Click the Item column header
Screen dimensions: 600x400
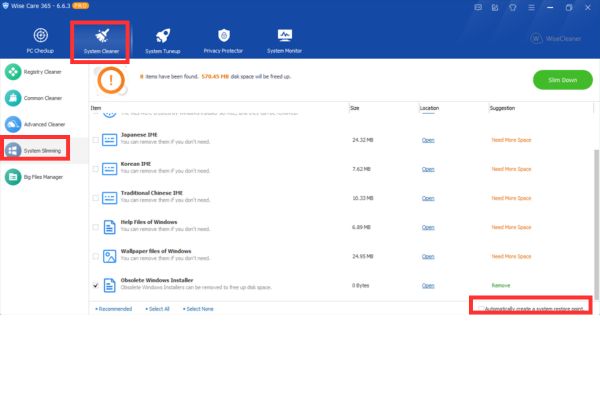click(96, 108)
